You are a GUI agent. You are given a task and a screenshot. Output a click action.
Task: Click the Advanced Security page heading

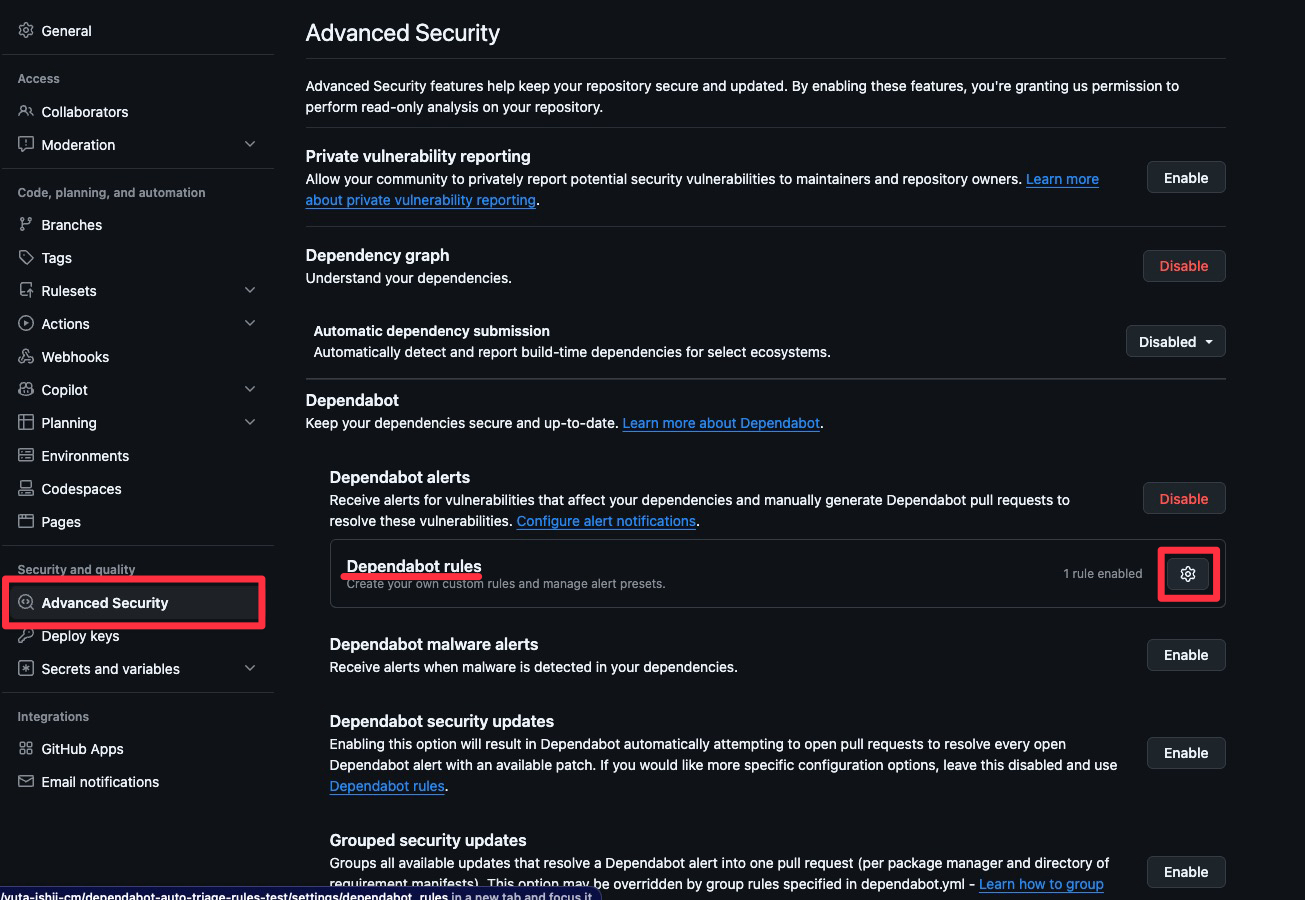pyautogui.click(x=403, y=33)
